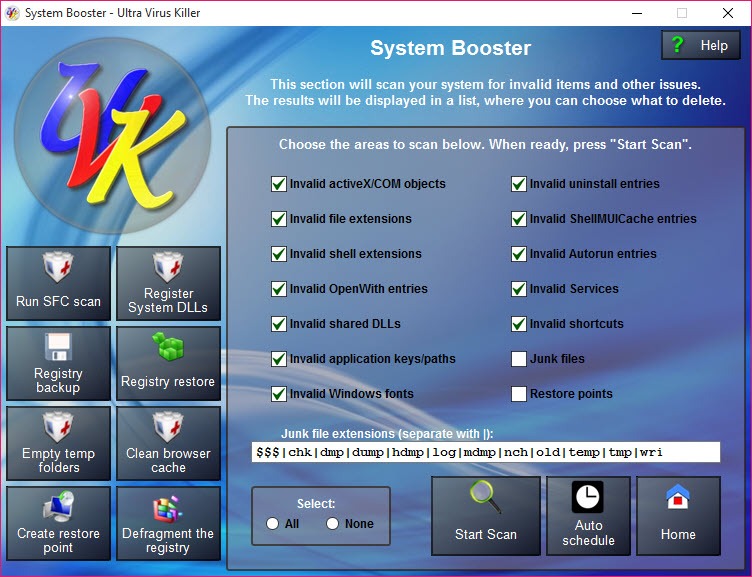Click the Run SFC scan medkit icon

pyautogui.click(x=58, y=266)
